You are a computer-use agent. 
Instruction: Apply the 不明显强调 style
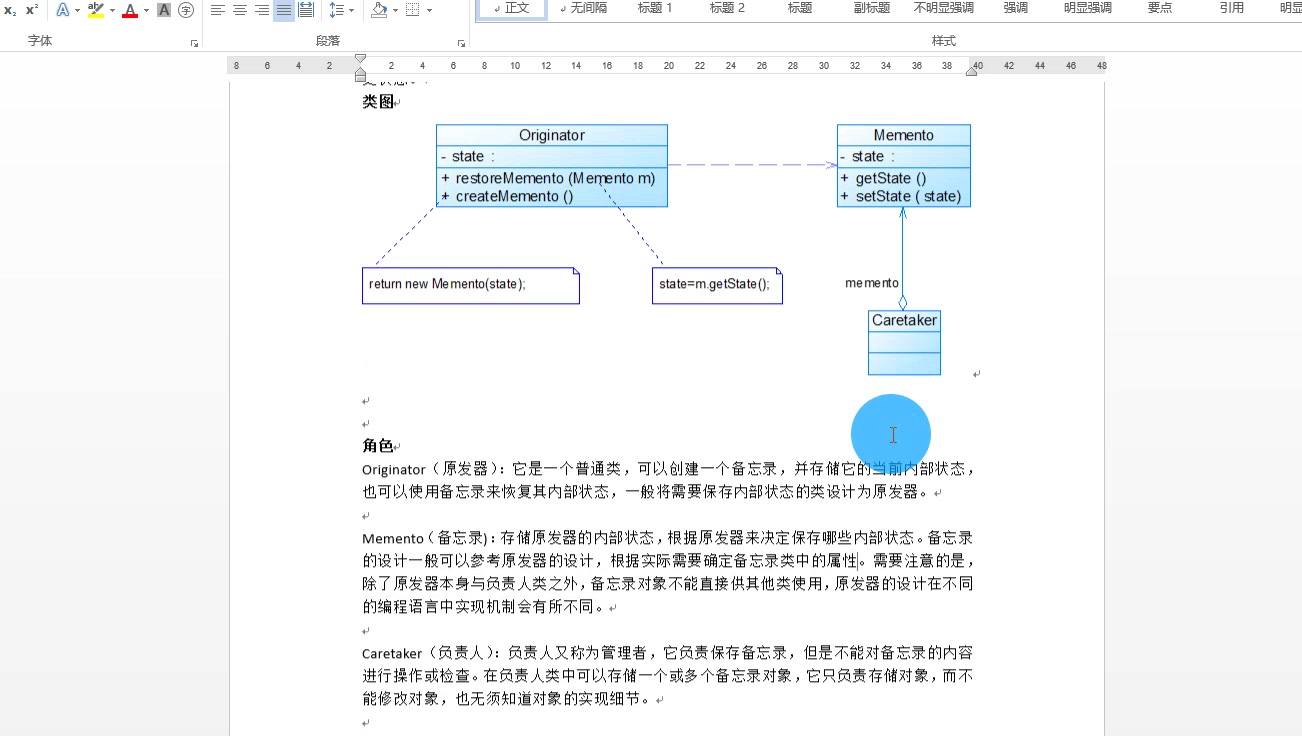coord(943,8)
